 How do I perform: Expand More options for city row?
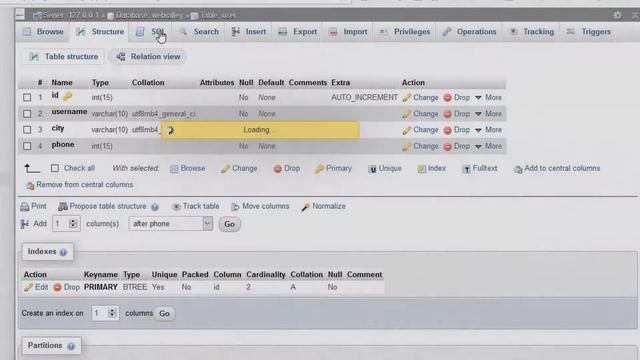489,130
